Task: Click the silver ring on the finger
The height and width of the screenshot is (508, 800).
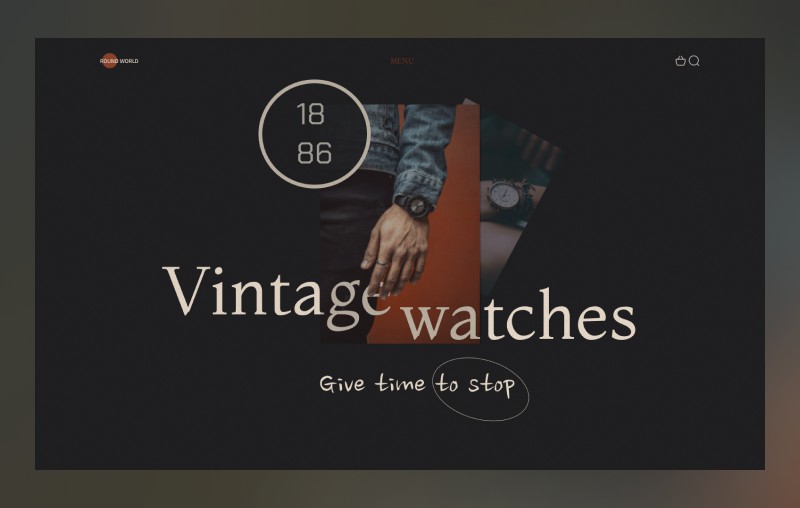Action: (x=382, y=263)
